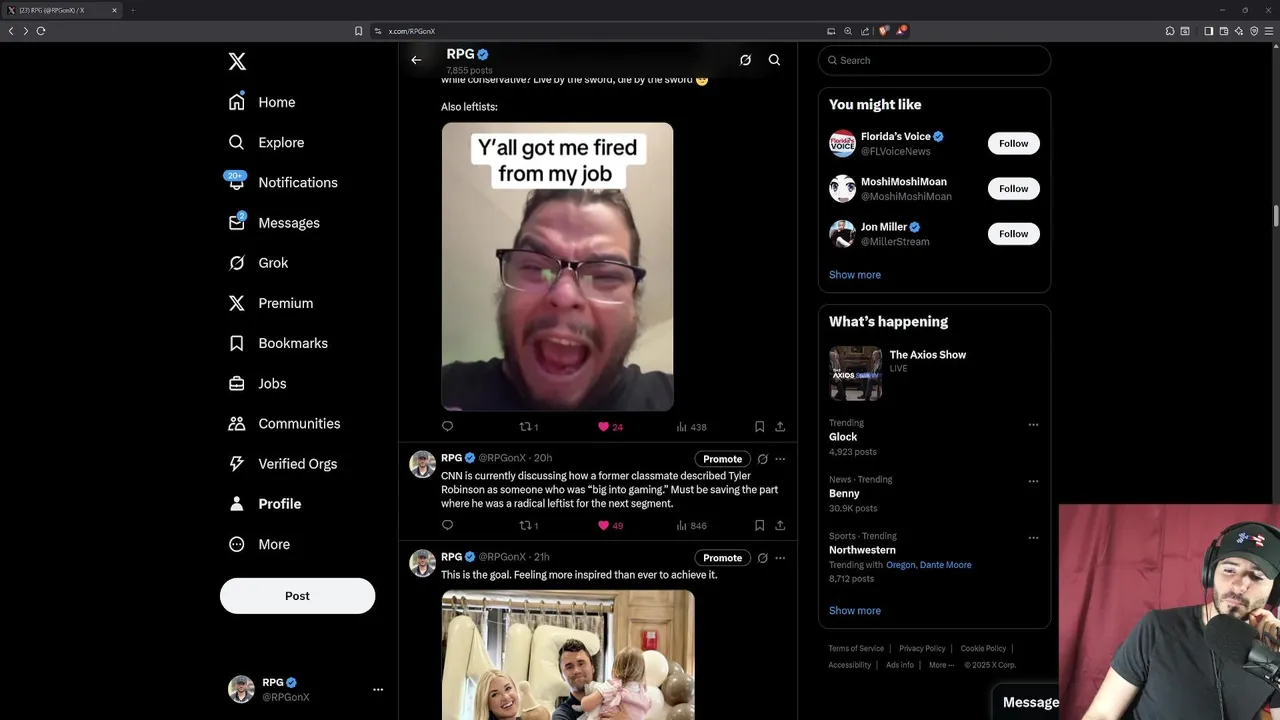Bookmark the fired video post
The image size is (1280, 720).
[x=759, y=427]
